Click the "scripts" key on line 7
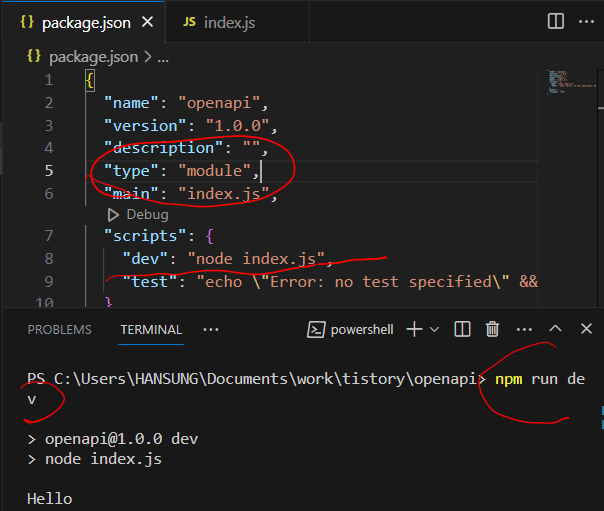Image resolution: width=604 pixels, height=511 pixels. coord(145,236)
